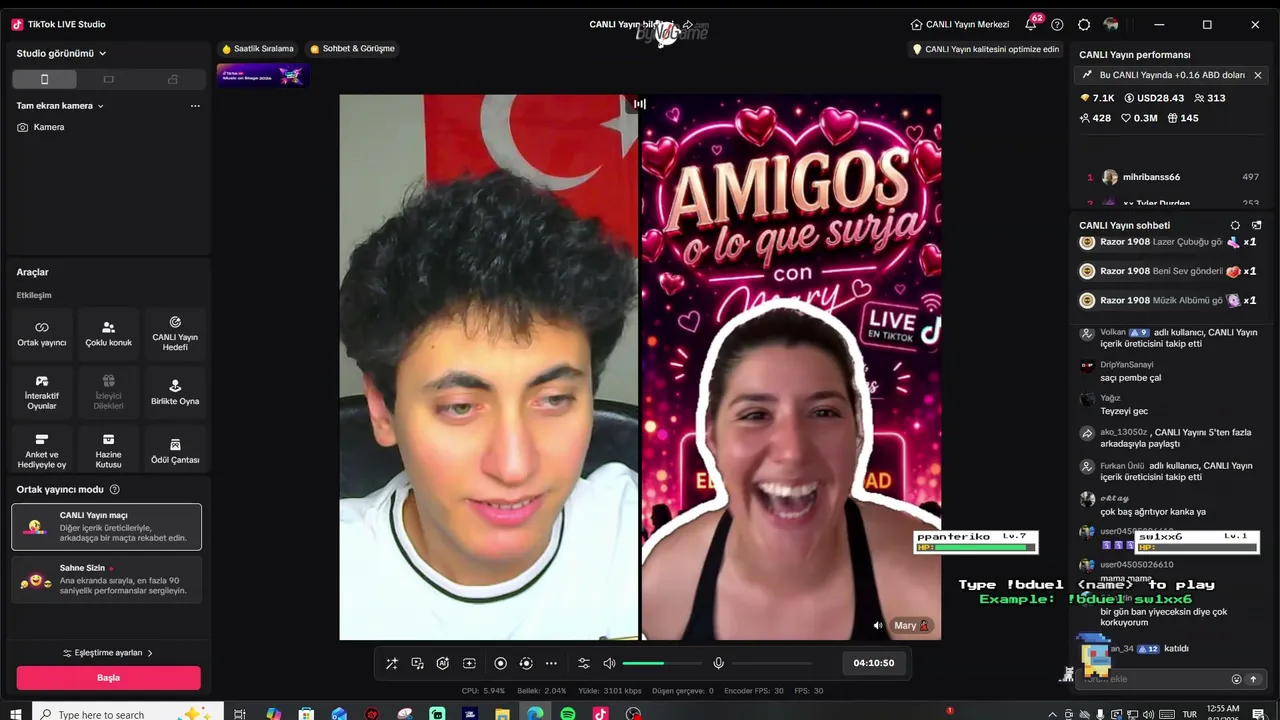Click the dashed-circle clip capture icon
This screenshot has height=720, width=1280.
pos(526,663)
